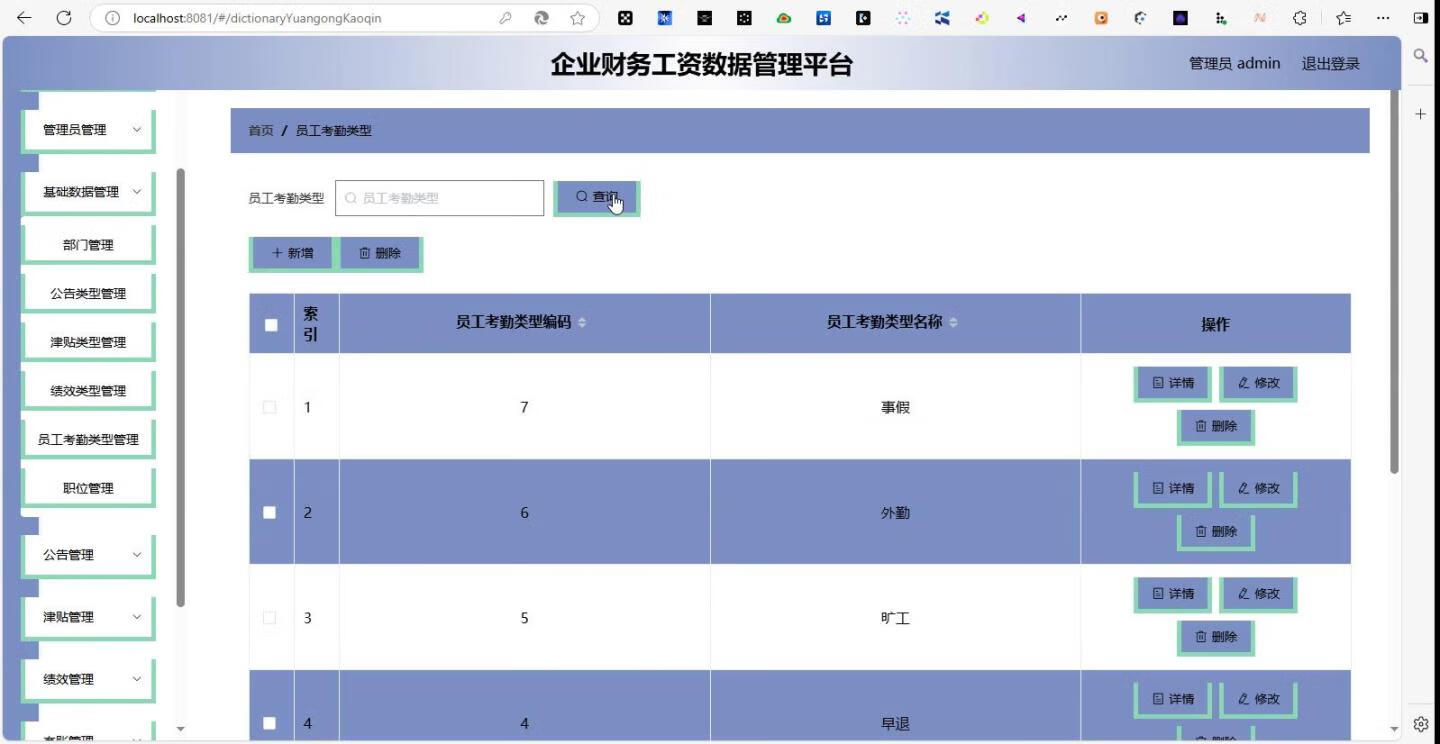Click the password key icon in address bar
1440x744 pixels.
pyautogui.click(x=506, y=18)
